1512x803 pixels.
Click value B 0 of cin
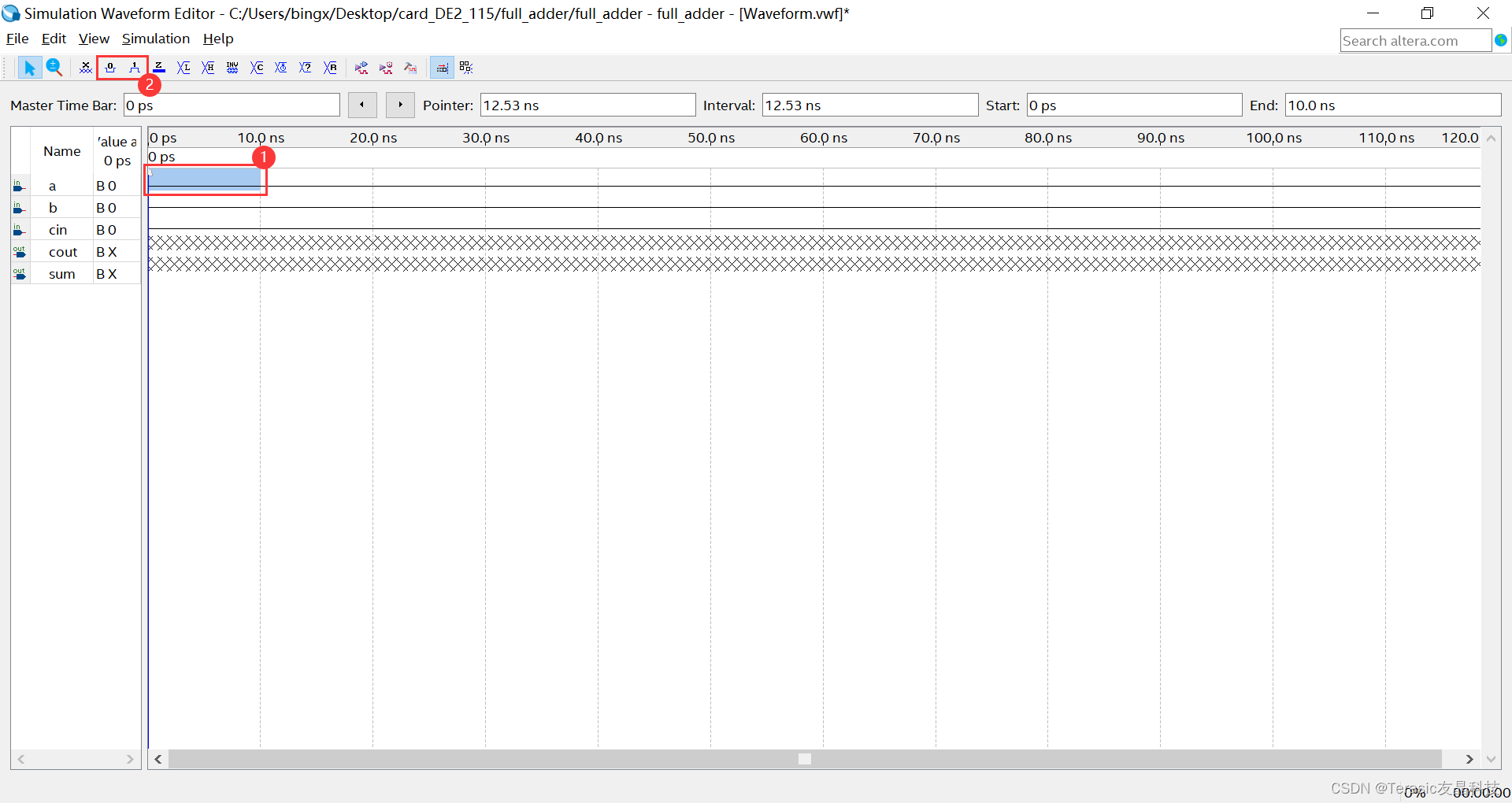106,230
